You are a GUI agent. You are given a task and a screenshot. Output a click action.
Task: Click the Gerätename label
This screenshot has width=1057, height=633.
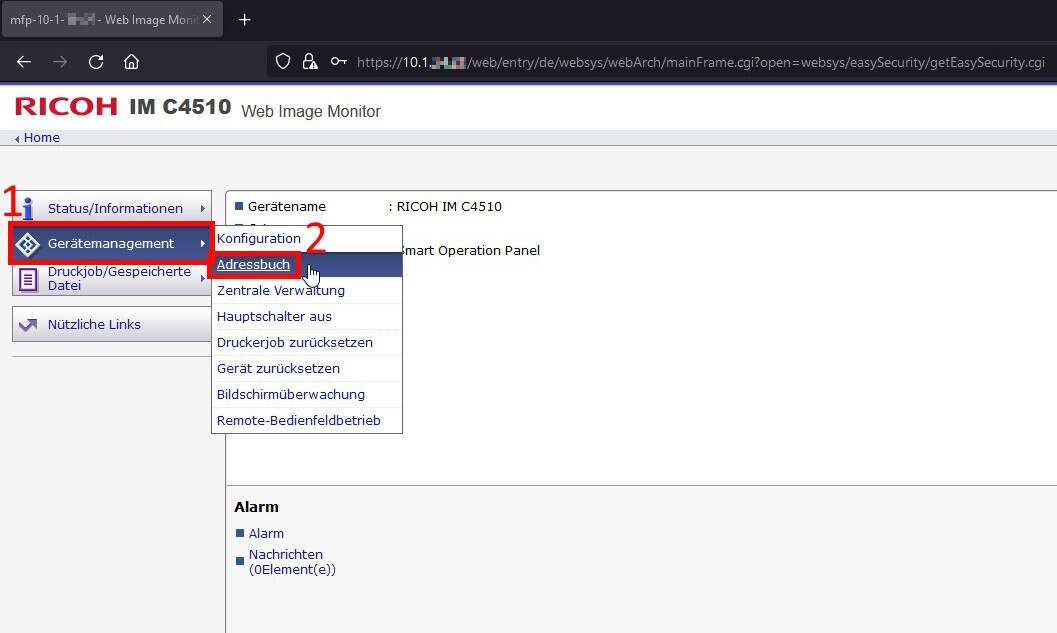pyautogui.click(x=286, y=206)
